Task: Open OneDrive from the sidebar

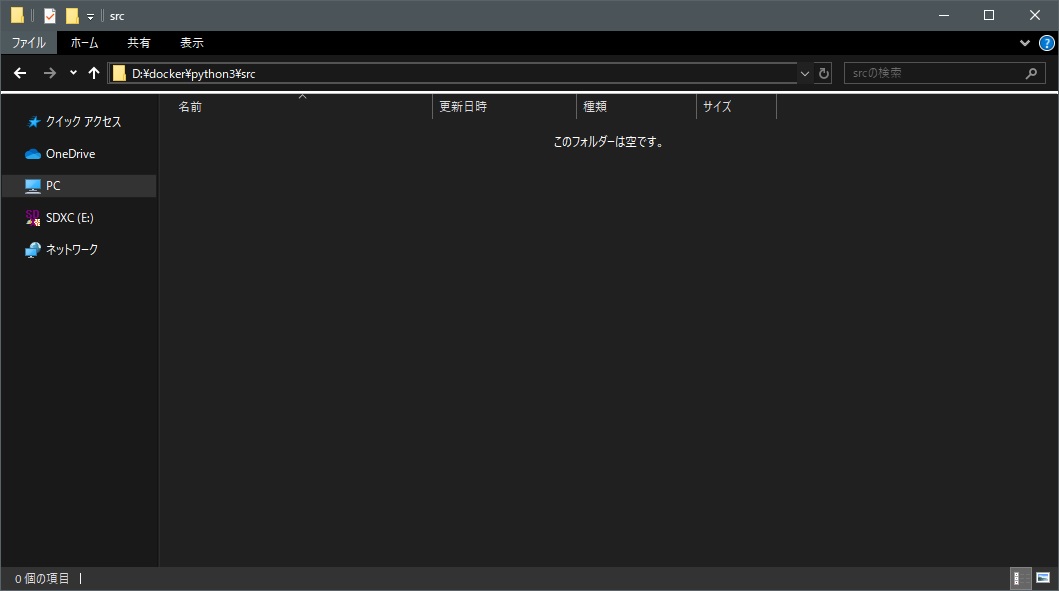Action: pyautogui.click(x=70, y=153)
